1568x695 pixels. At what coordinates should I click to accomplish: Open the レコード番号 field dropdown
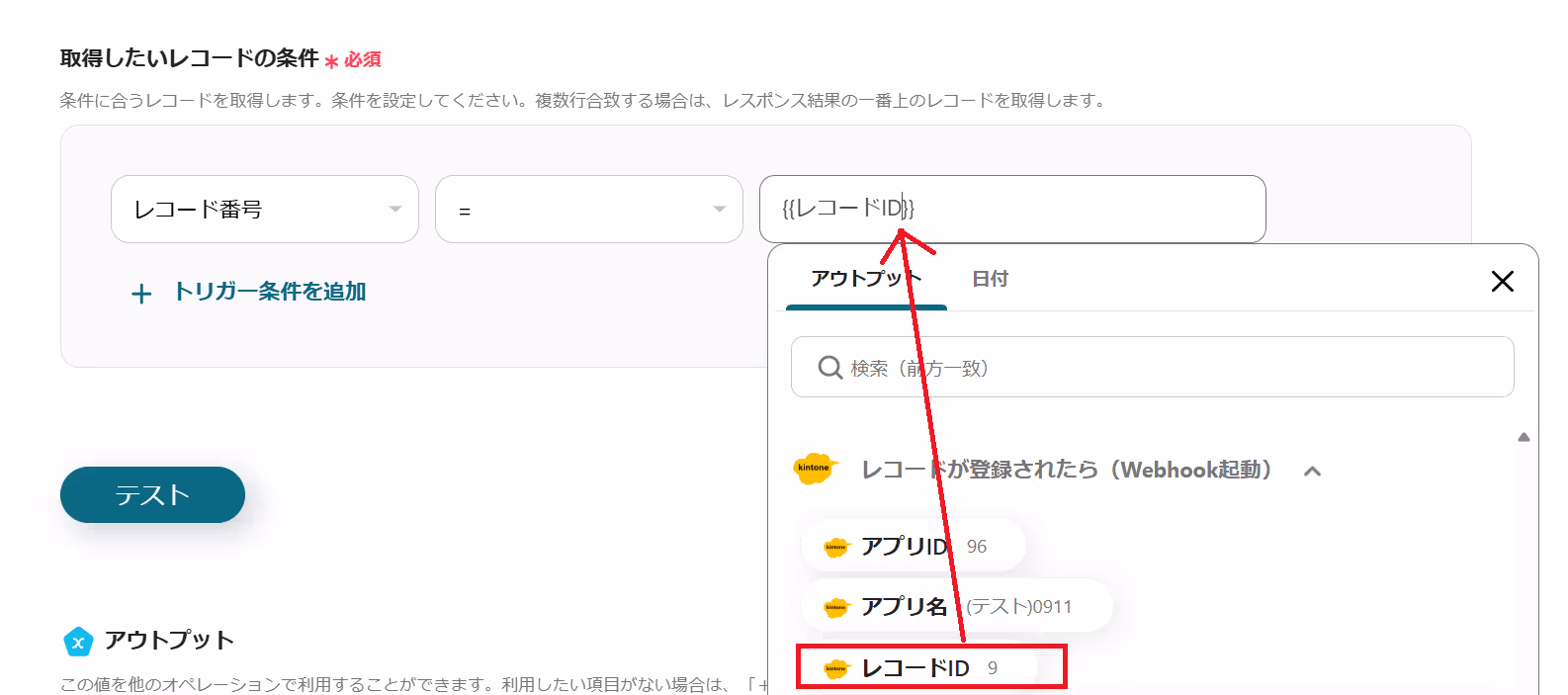click(x=265, y=209)
